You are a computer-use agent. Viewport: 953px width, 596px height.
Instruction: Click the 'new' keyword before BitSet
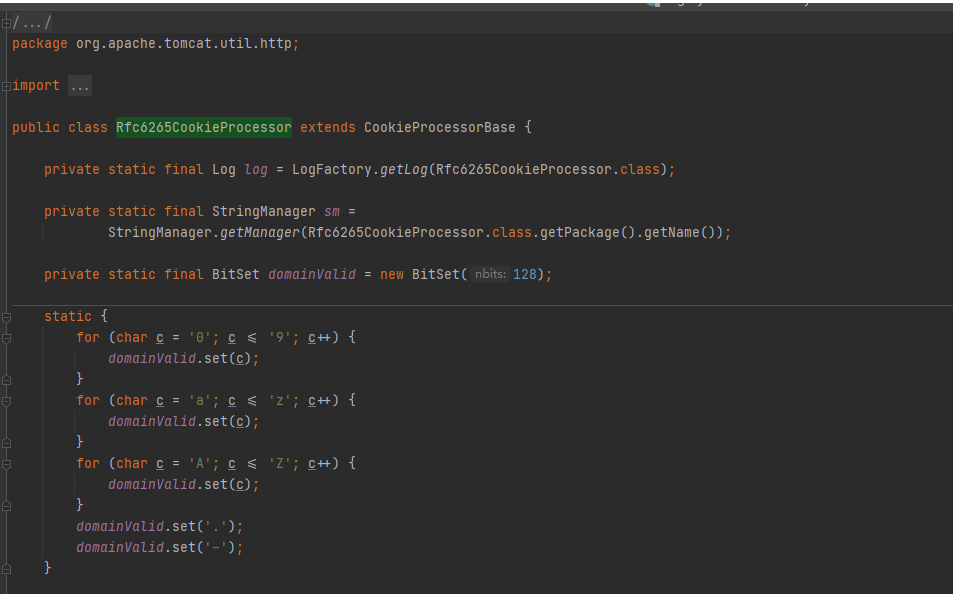392,275
